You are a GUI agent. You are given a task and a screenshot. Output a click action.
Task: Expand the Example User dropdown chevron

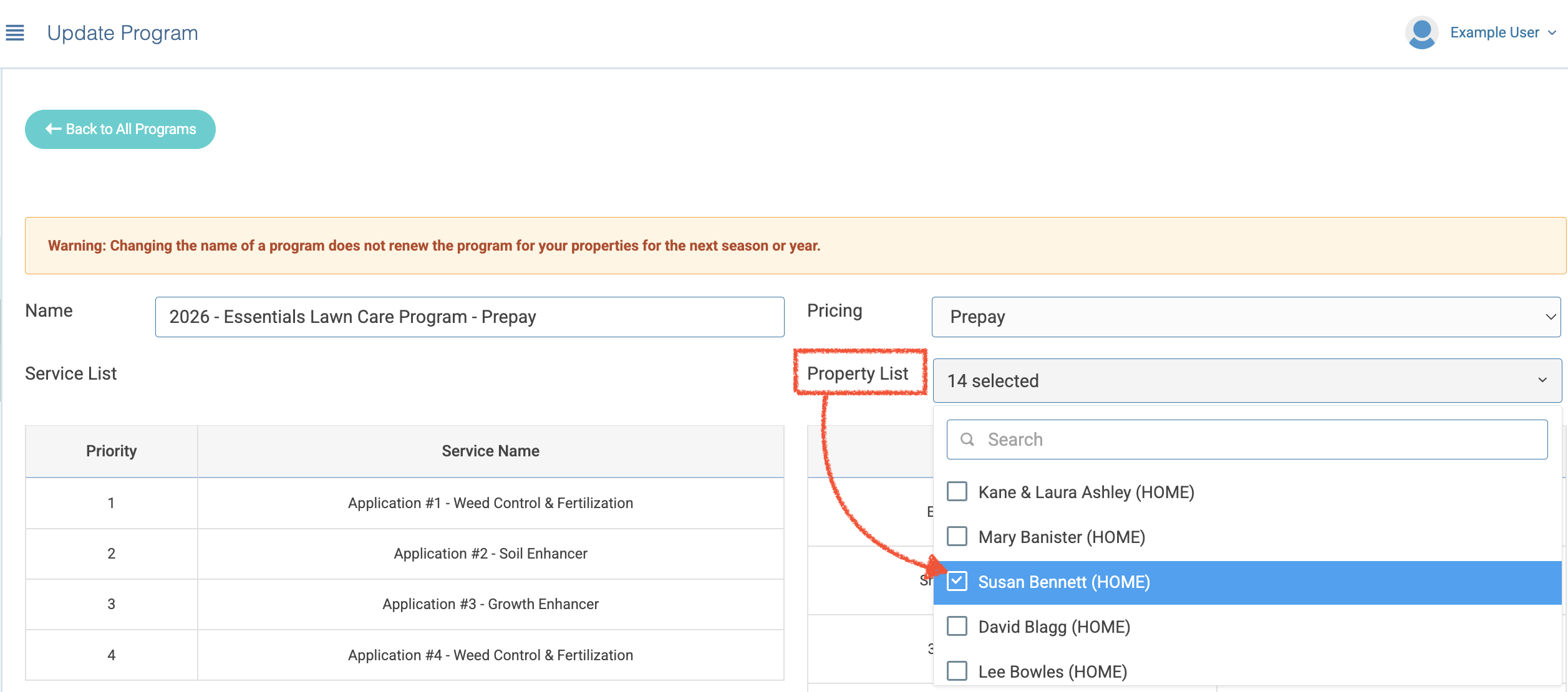1552,33
